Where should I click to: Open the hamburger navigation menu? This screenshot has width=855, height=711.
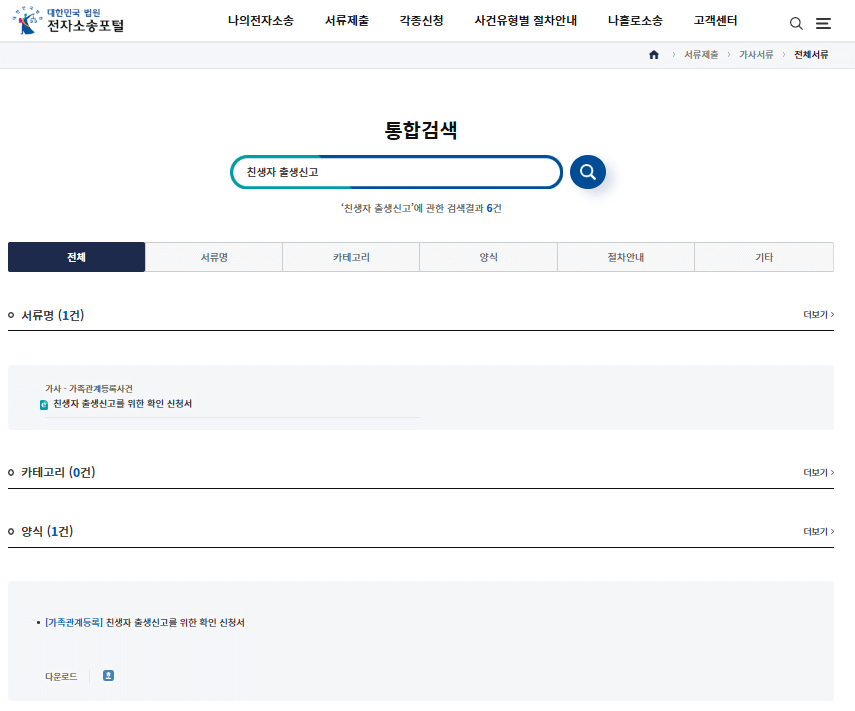823,22
